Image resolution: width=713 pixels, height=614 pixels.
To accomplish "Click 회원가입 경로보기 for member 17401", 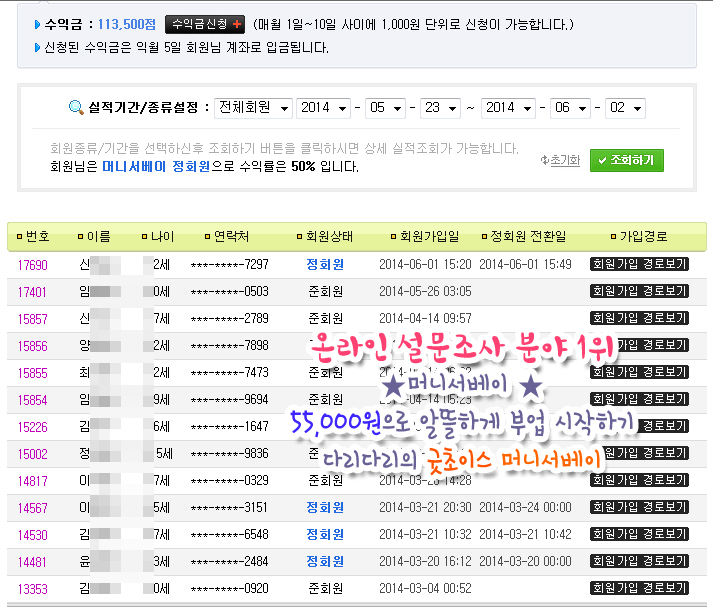I will 639,291.
